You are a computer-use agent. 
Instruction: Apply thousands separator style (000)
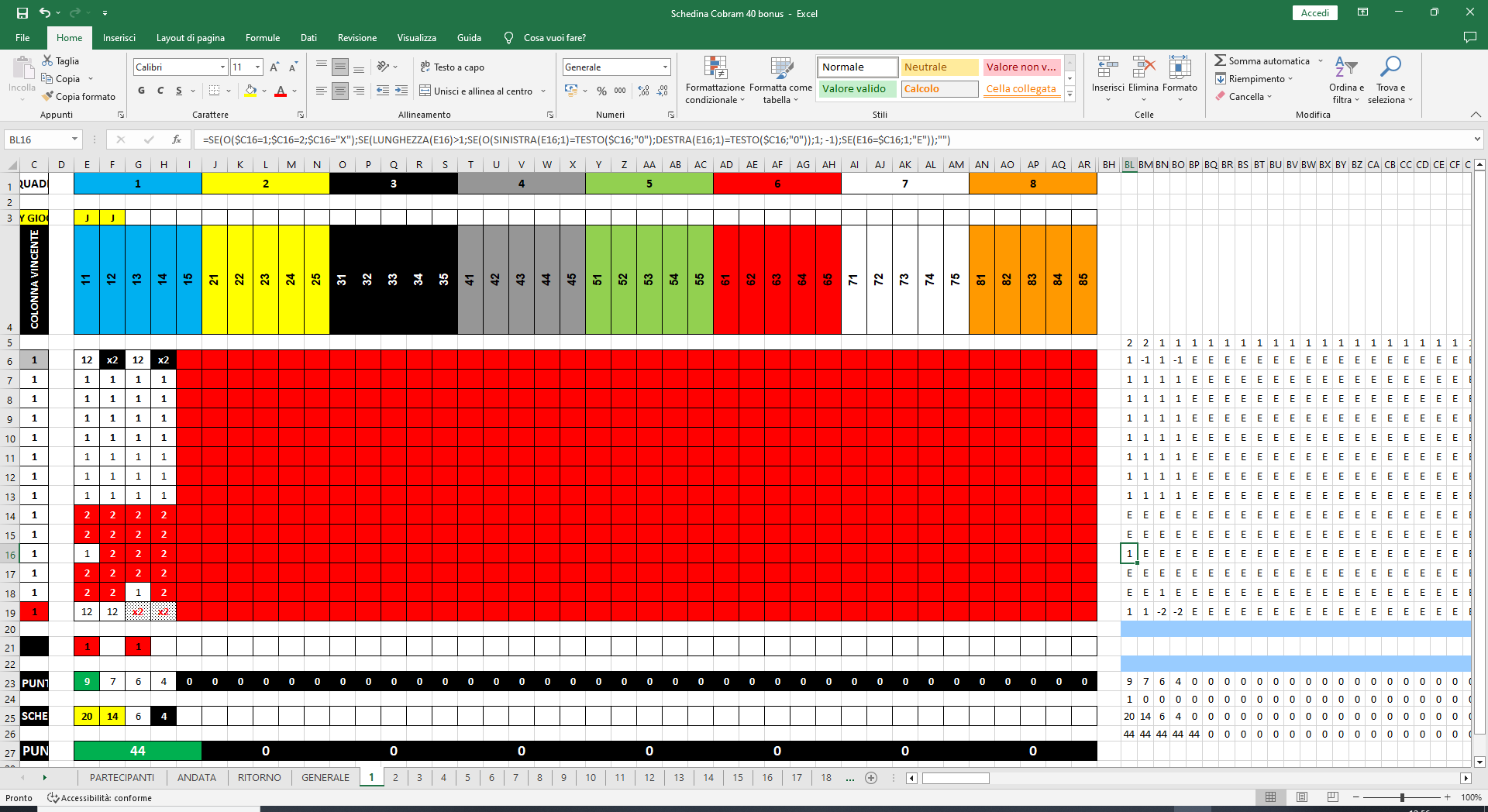(x=620, y=91)
